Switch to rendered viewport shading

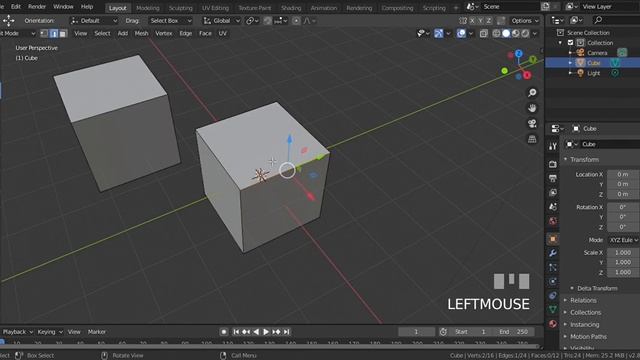point(525,33)
